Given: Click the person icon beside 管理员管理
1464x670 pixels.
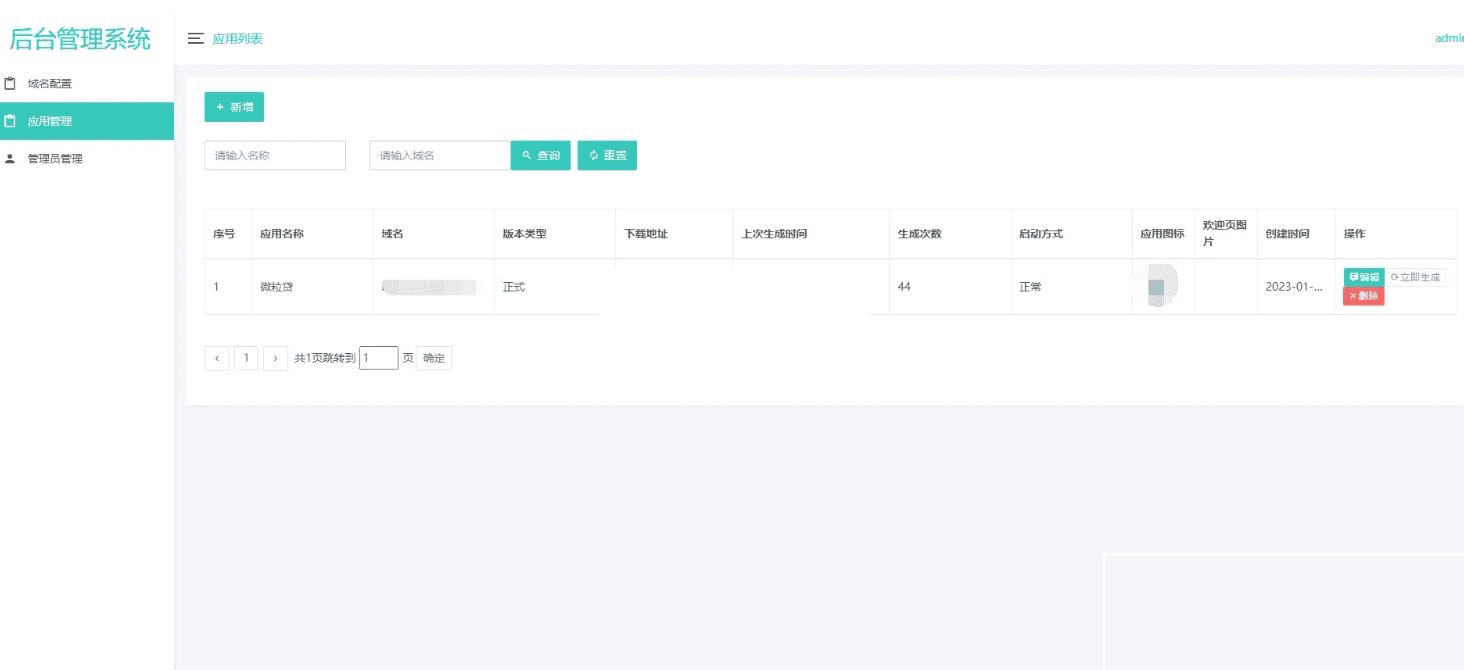Looking at the screenshot, I should coord(11,158).
